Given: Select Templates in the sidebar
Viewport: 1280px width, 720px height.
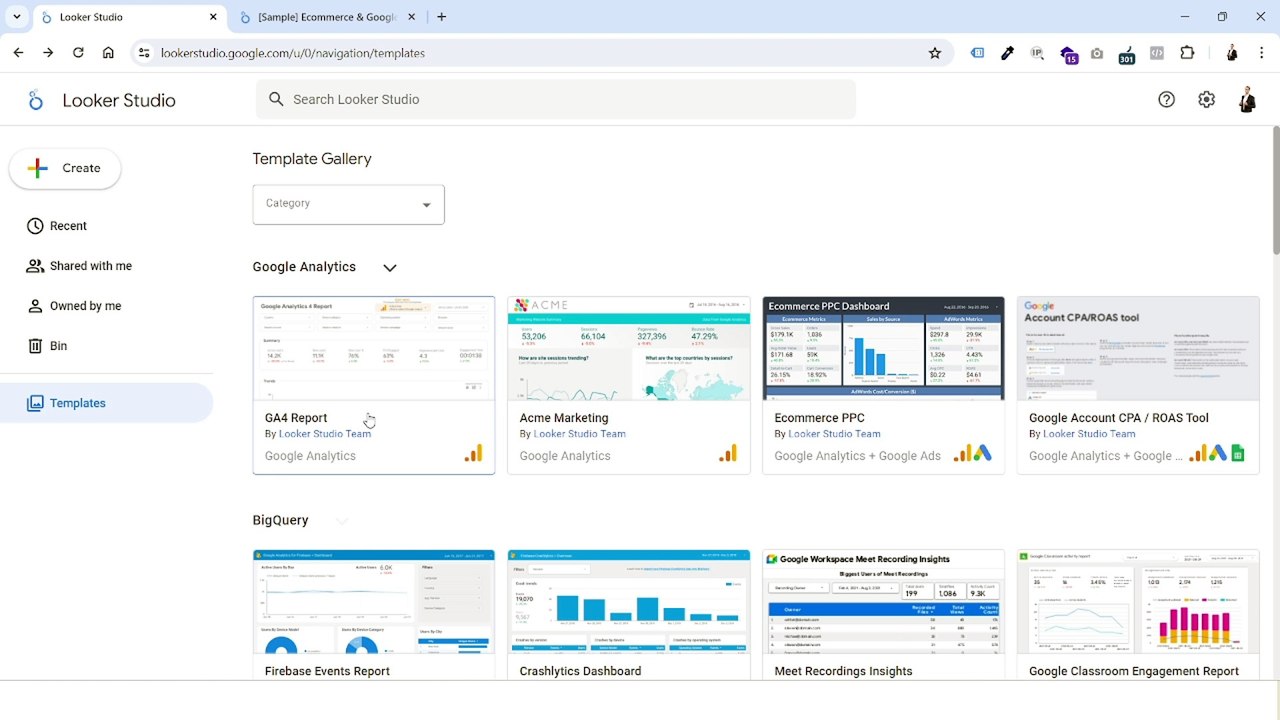Looking at the screenshot, I should pyautogui.click(x=106, y=403).
